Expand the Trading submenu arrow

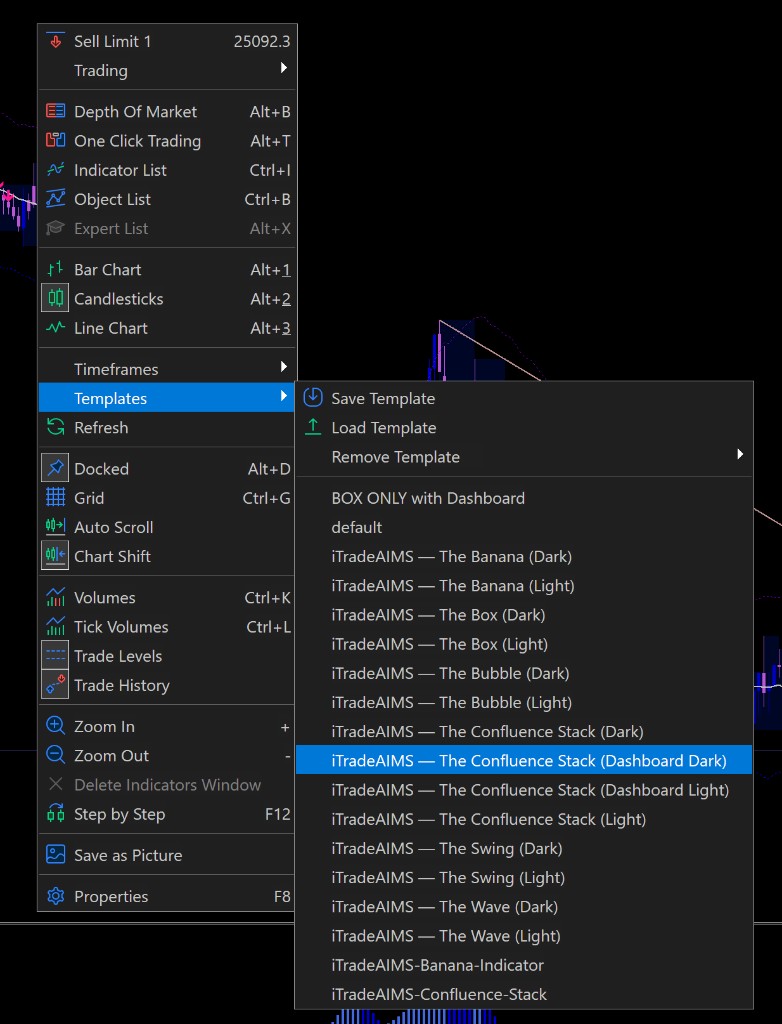[x=284, y=68]
